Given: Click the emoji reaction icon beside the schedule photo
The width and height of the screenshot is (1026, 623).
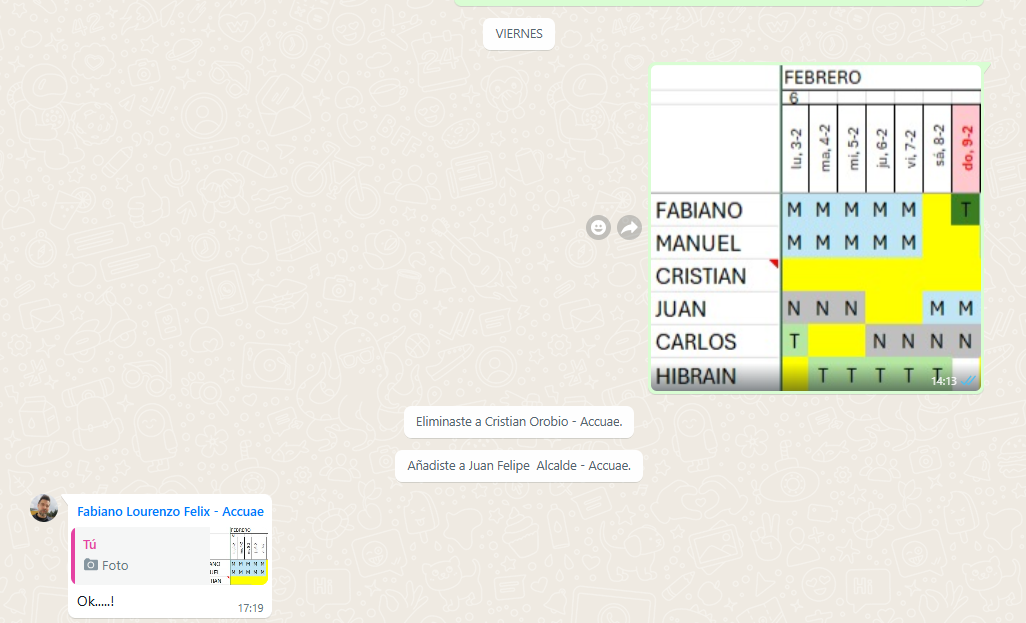Looking at the screenshot, I should click(x=598, y=228).
